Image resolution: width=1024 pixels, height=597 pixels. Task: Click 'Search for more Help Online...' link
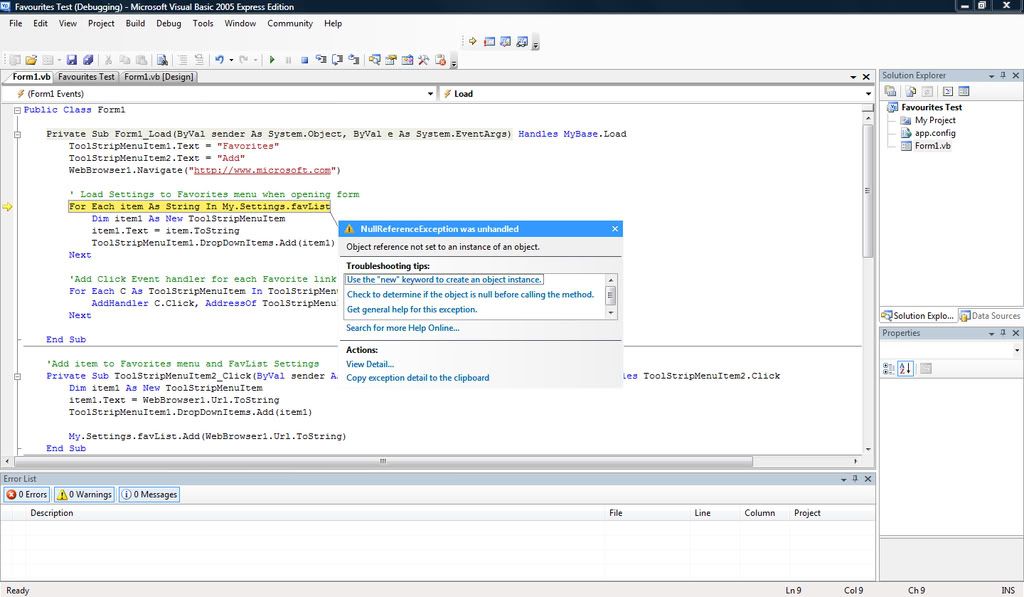click(402, 328)
